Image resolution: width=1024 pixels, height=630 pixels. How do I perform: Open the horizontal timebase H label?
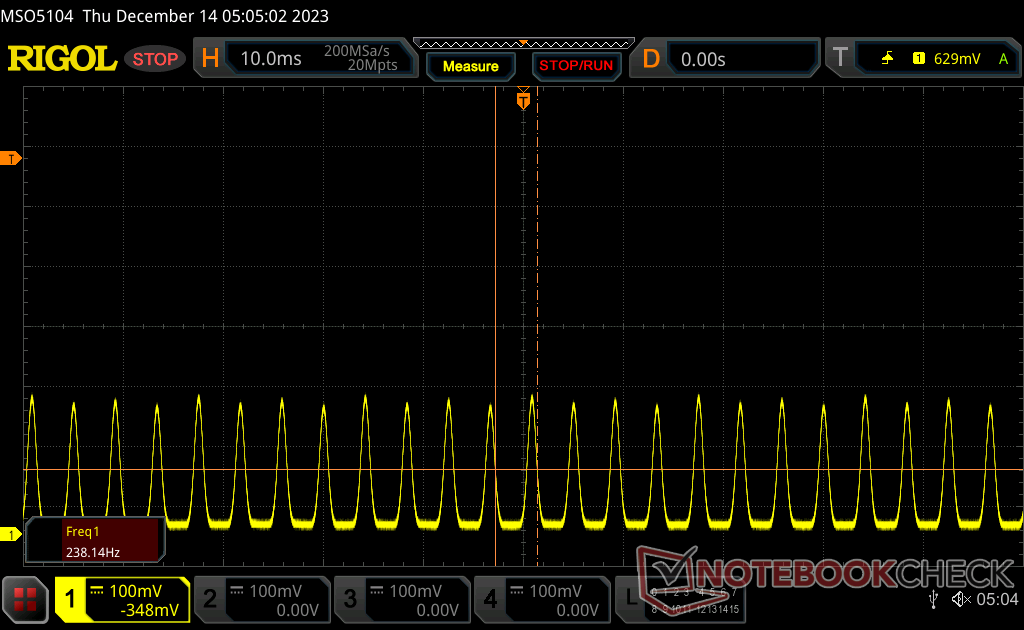tap(210, 59)
